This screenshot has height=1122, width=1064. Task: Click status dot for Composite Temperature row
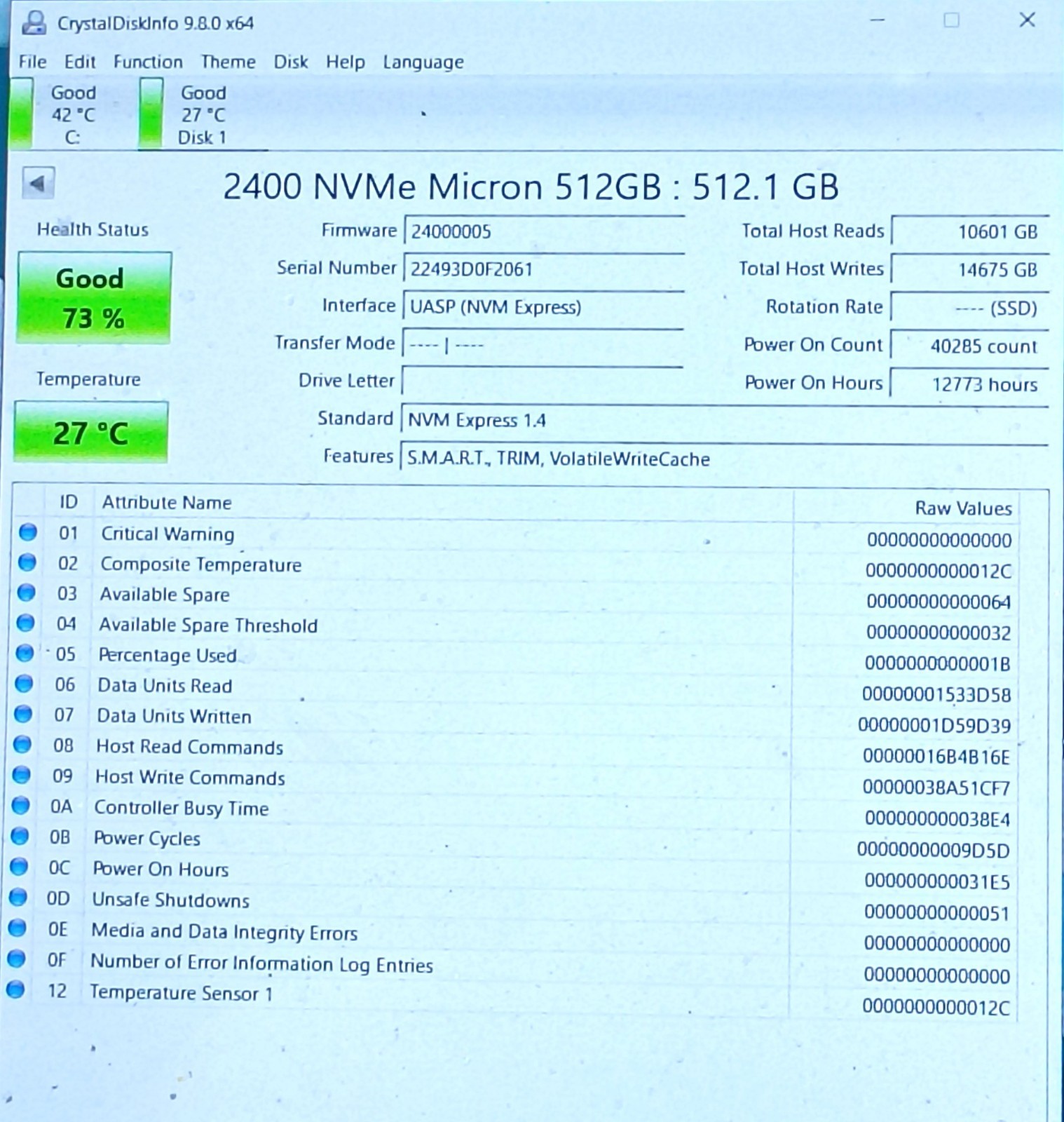(27, 562)
